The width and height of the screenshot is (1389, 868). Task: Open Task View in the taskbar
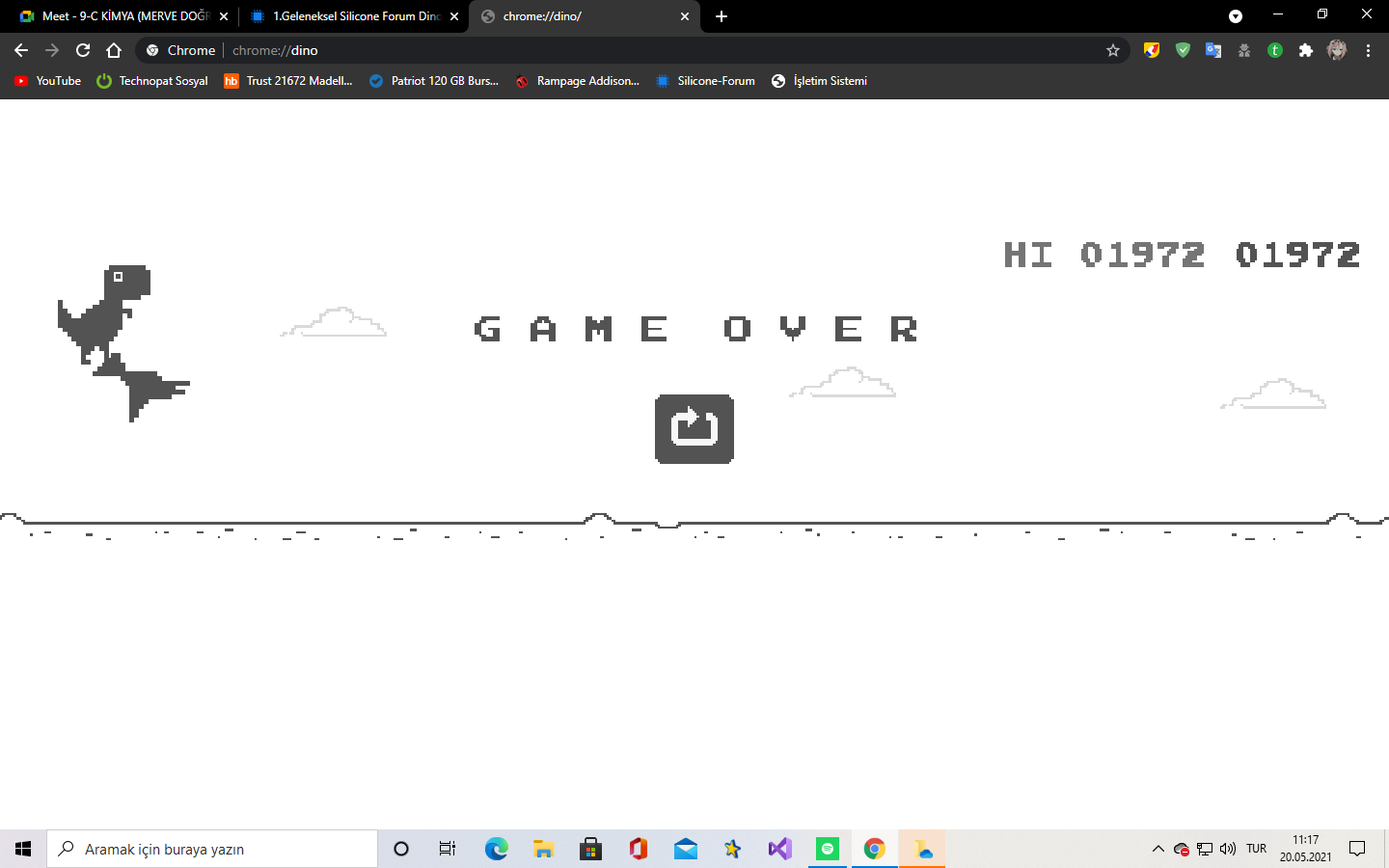pos(448,849)
